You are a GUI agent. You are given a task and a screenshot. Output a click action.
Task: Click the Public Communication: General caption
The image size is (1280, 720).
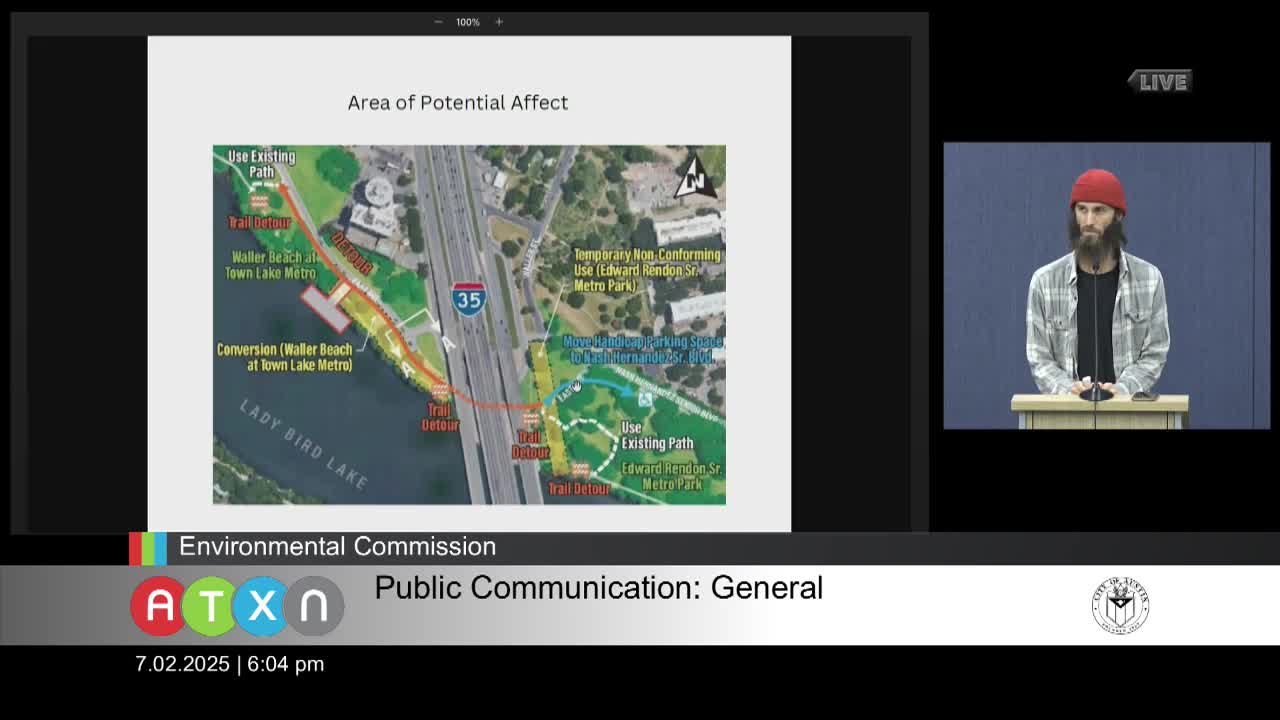coord(598,588)
